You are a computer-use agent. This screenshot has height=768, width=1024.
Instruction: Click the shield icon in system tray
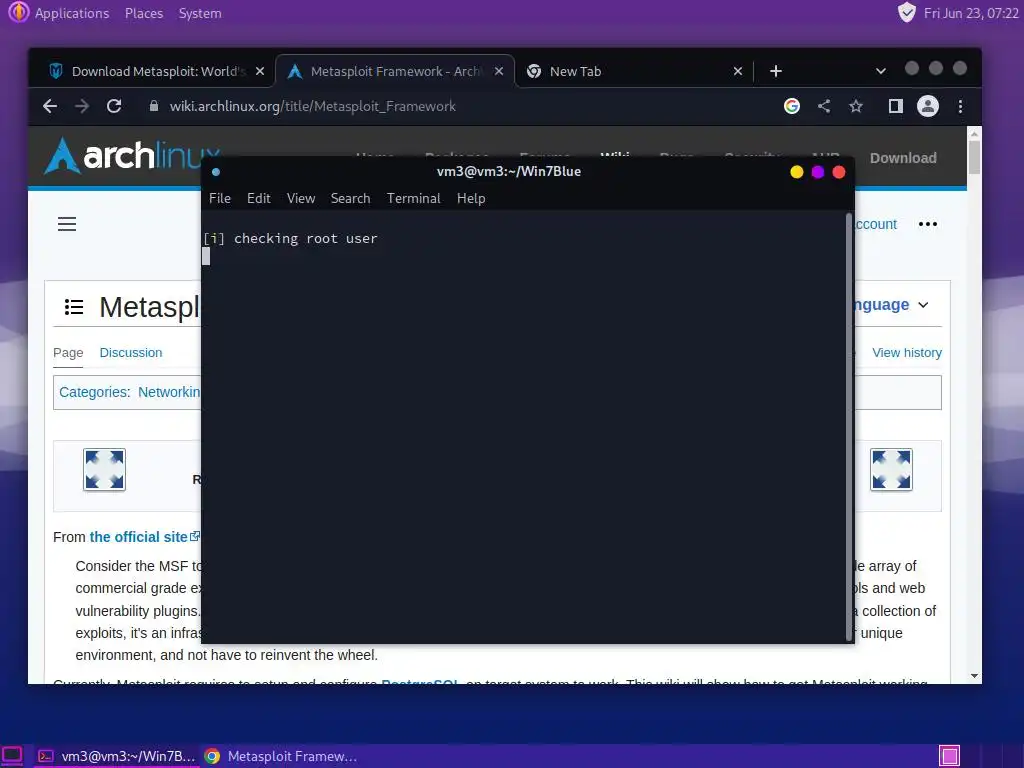coord(906,12)
